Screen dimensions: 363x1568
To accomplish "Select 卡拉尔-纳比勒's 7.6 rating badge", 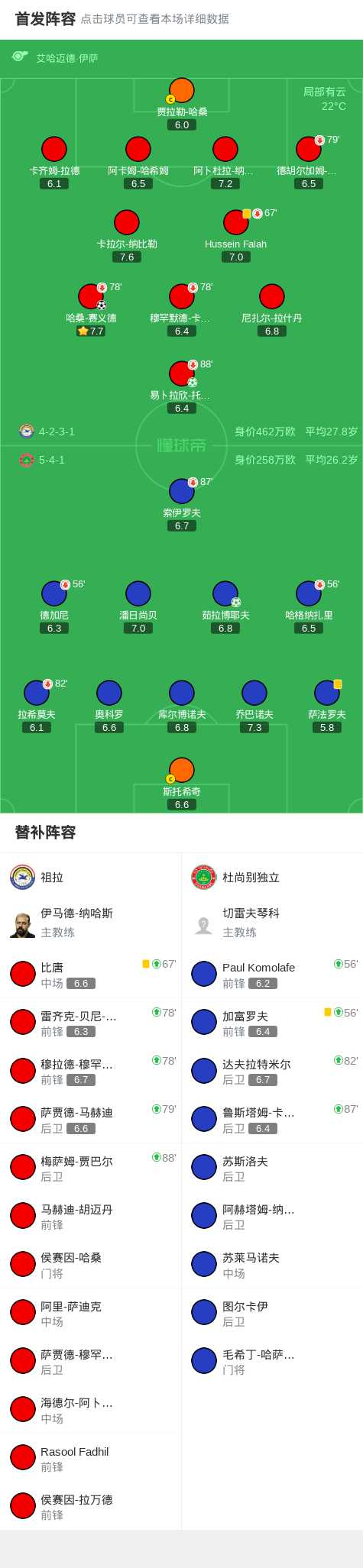I will pyautogui.click(x=127, y=257).
